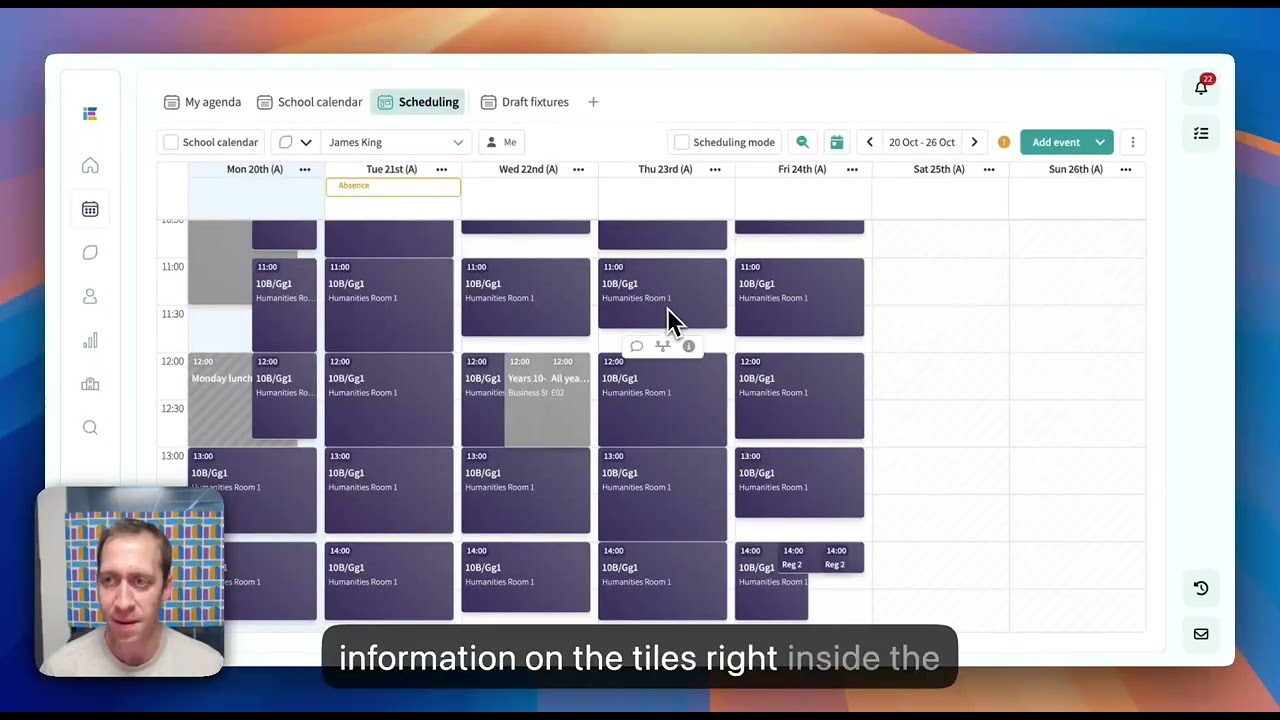Viewport: 1280px width, 720px height.
Task: Open Thursday 12:00 10B/Gg1 lesson tile
Action: (x=662, y=399)
